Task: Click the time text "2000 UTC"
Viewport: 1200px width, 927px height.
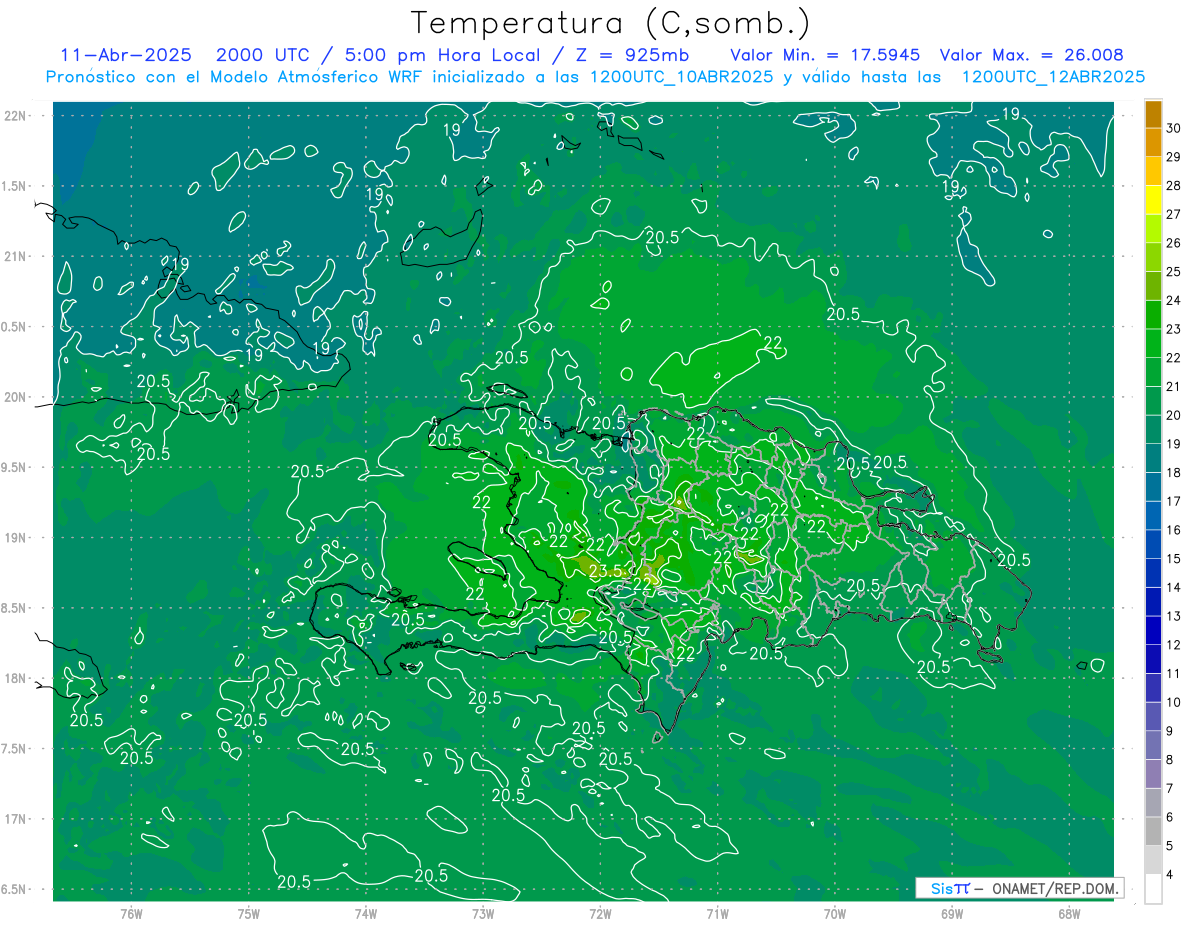Action: pyautogui.click(x=262, y=55)
